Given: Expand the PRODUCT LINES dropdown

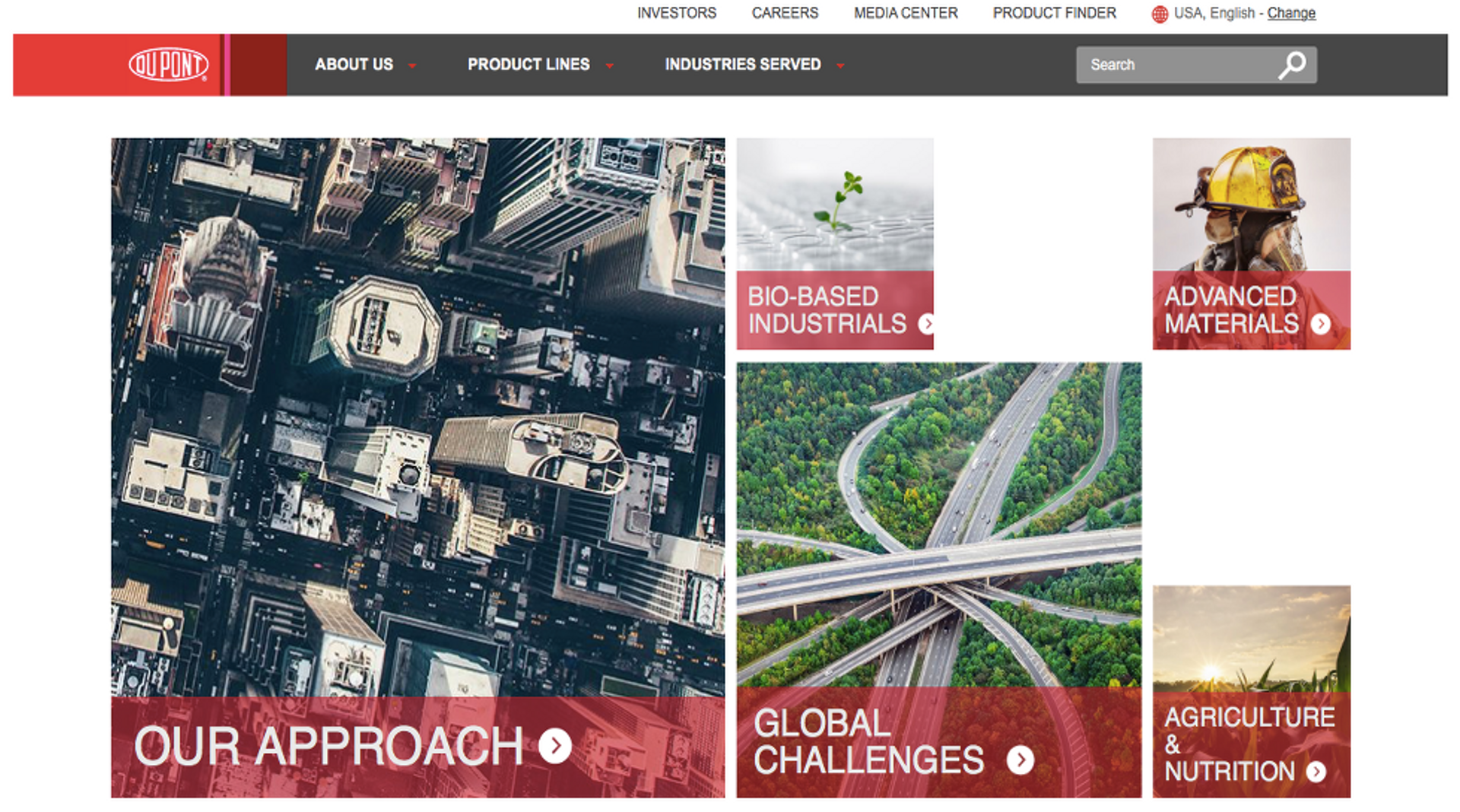Looking at the screenshot, I should pyautogui.click(x=538, y=65).
